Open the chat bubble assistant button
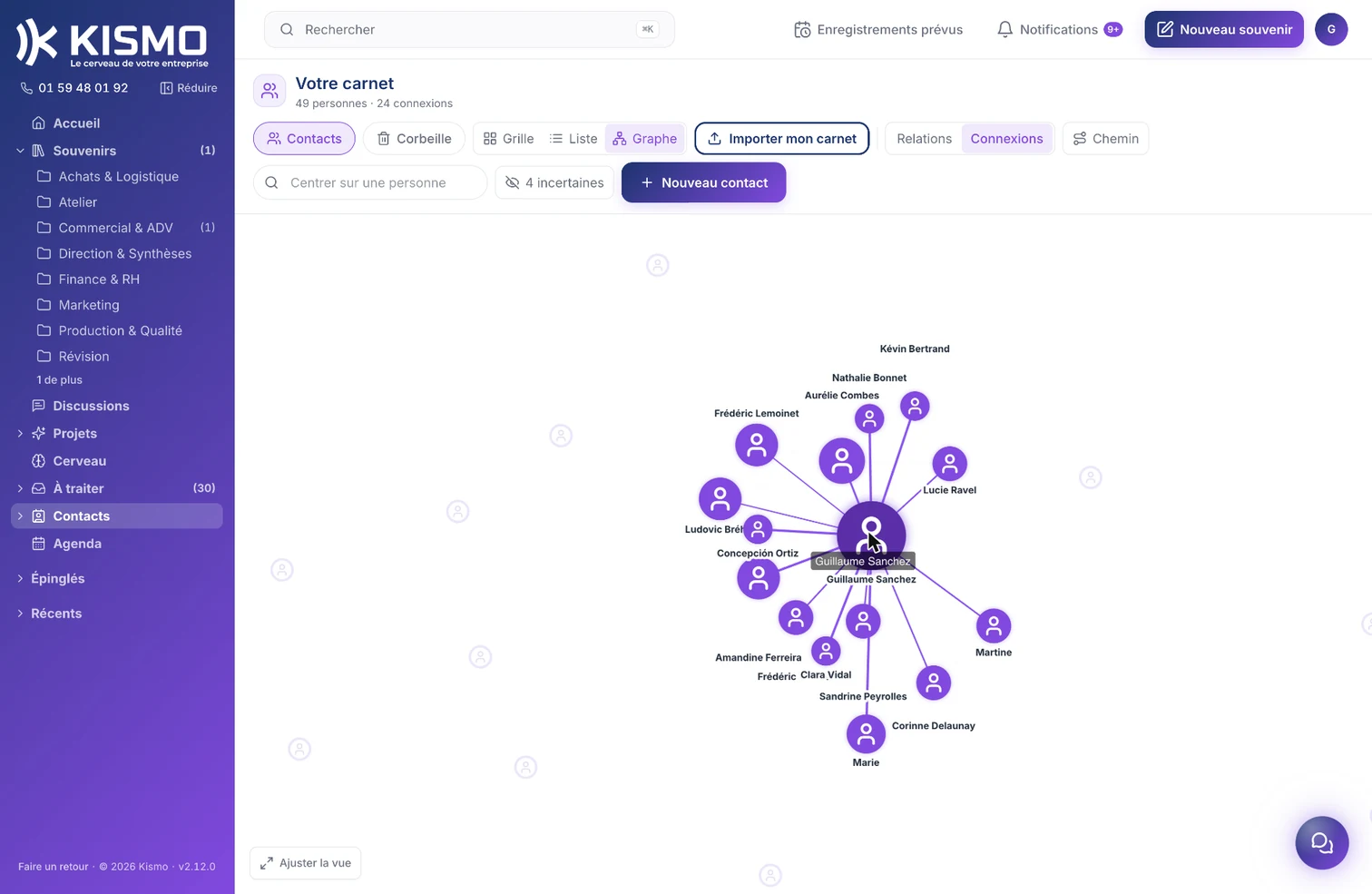The width and height of the screenshot is (1372, 894). [x=1321, y=843]
